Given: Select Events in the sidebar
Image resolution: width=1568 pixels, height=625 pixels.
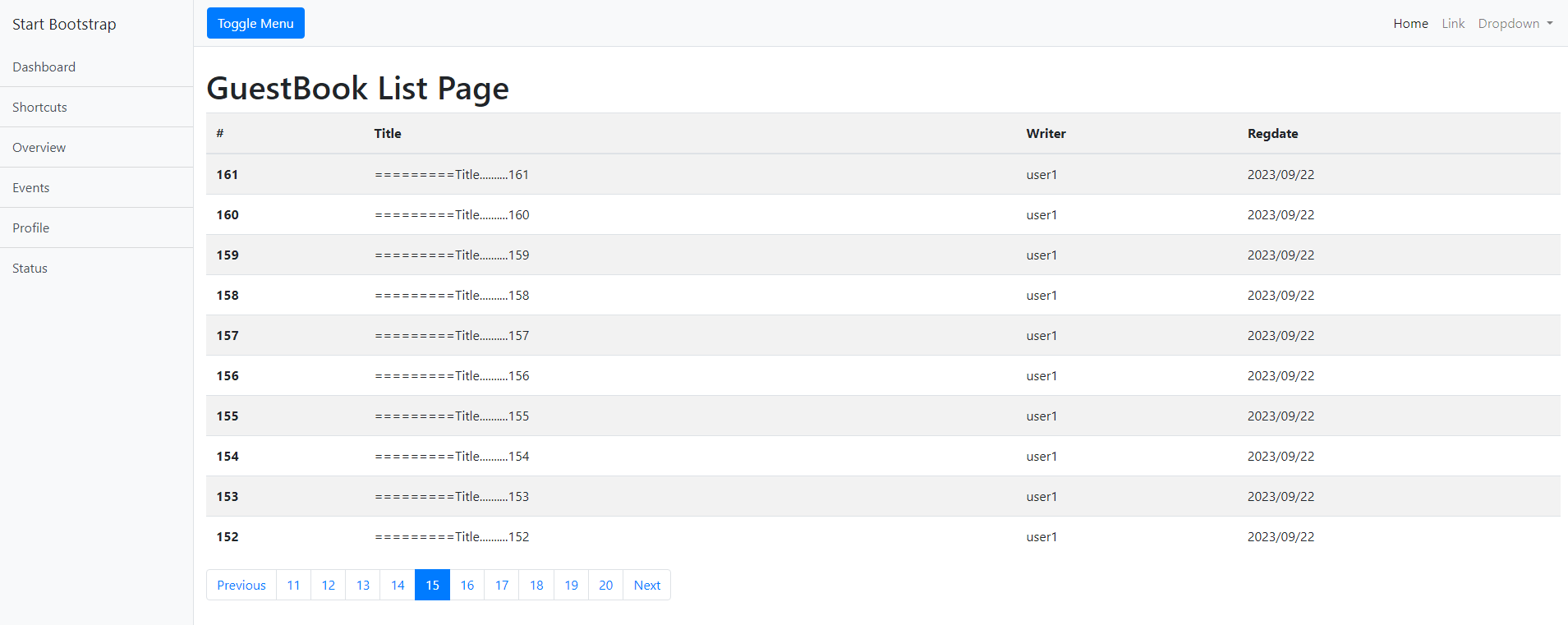Looking at the screenshot, I should [97, 187].
